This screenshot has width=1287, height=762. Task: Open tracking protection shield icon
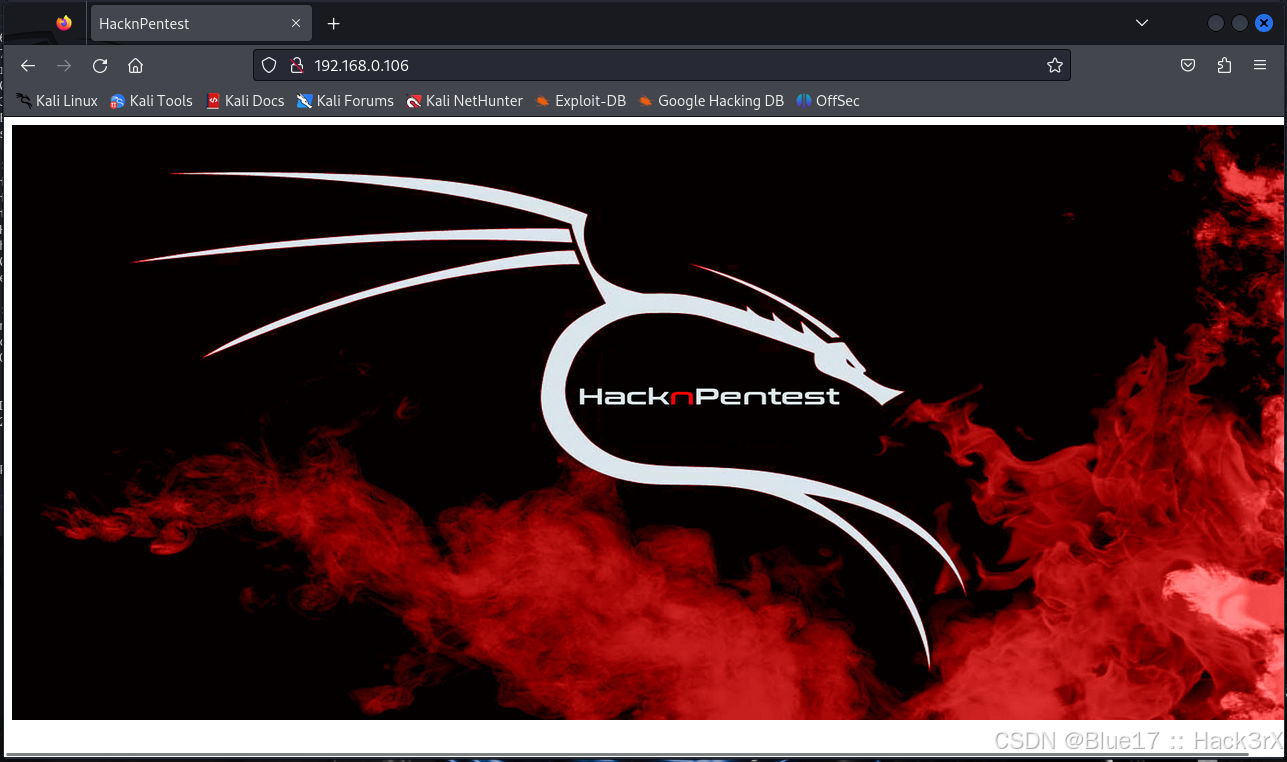(268, 65)
